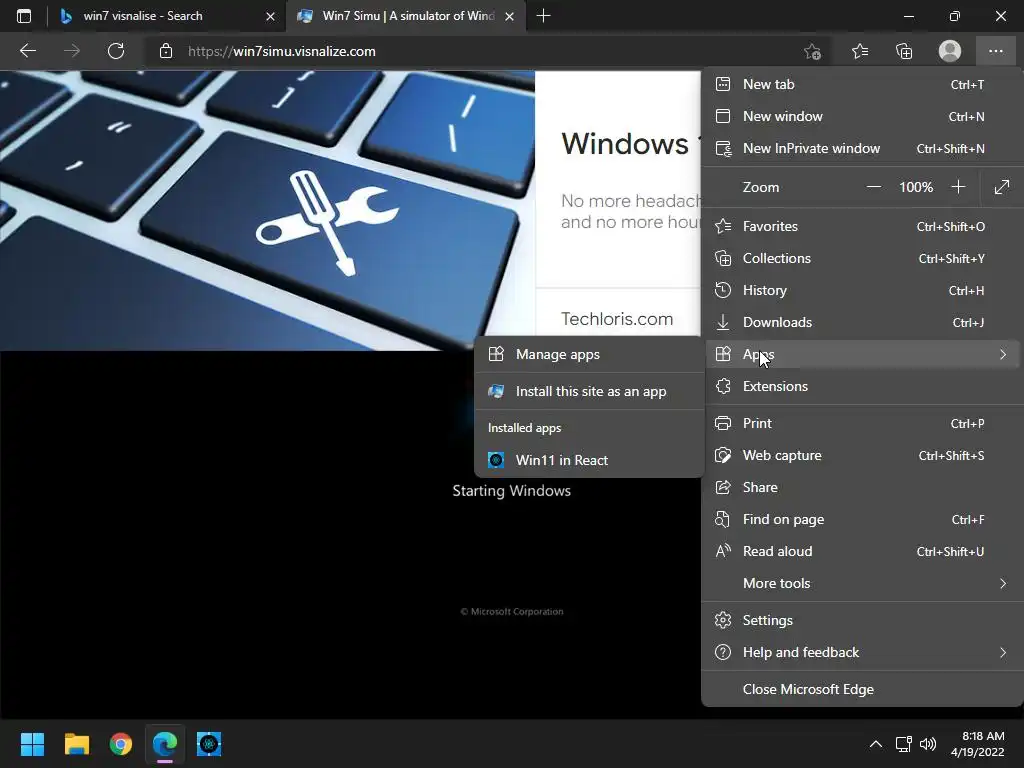Go back to the previous page
Image resolution: width=1024 pixels, height=768 pixels.
27,51
